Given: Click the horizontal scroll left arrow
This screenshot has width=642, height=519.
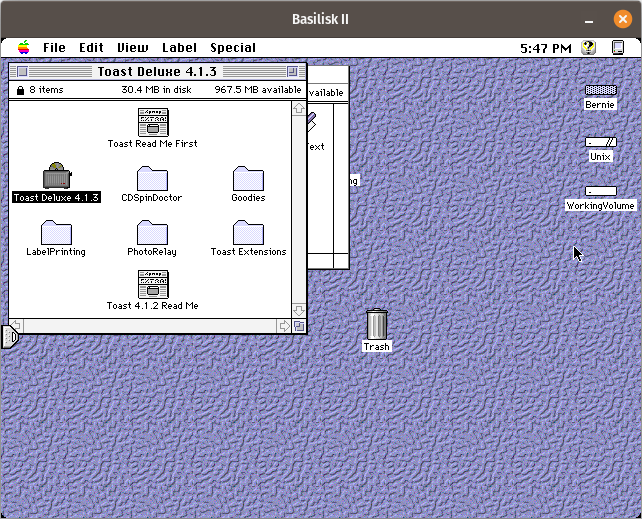Looking at the screenshot, I should tap(16, 326).
